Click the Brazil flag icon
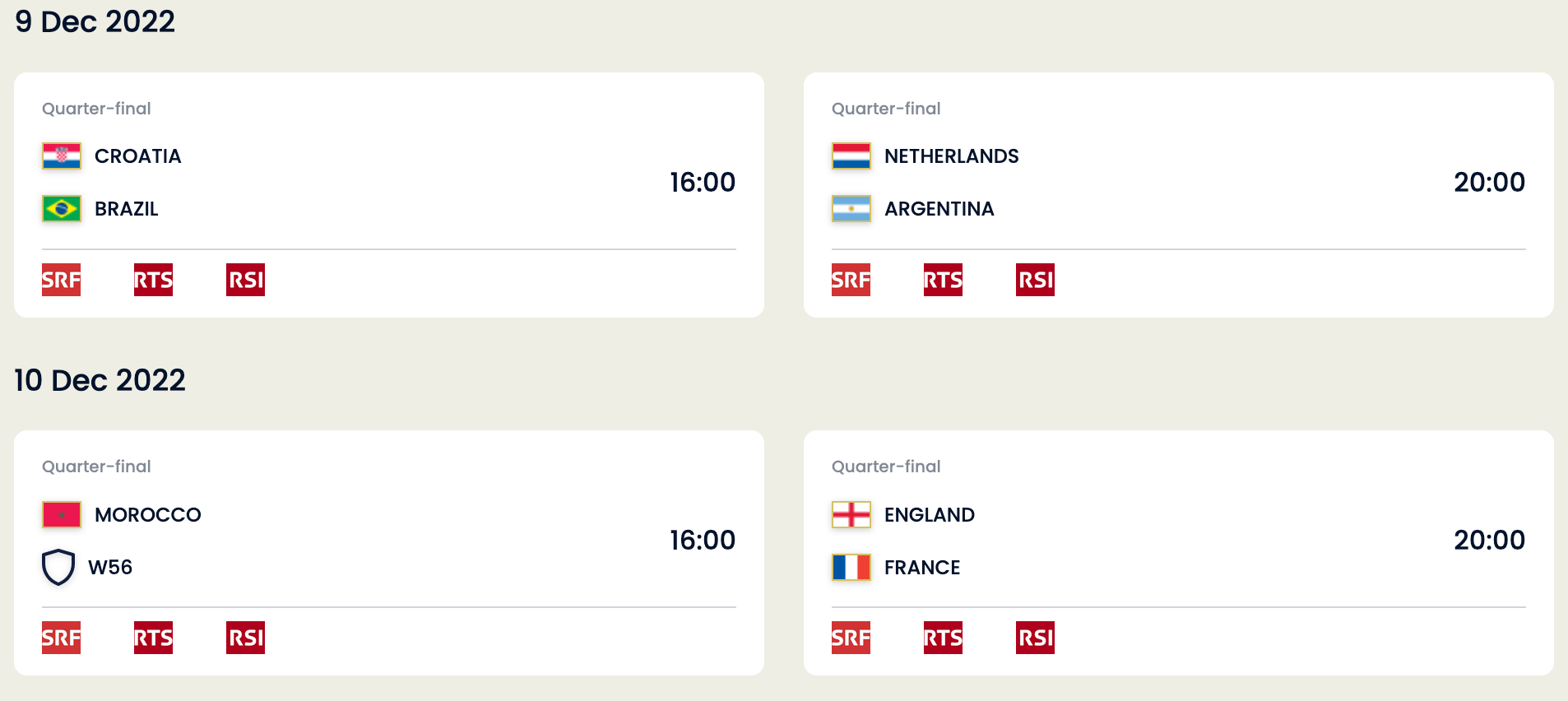Viewport: 1568px width, 701px height. (62, 209)
